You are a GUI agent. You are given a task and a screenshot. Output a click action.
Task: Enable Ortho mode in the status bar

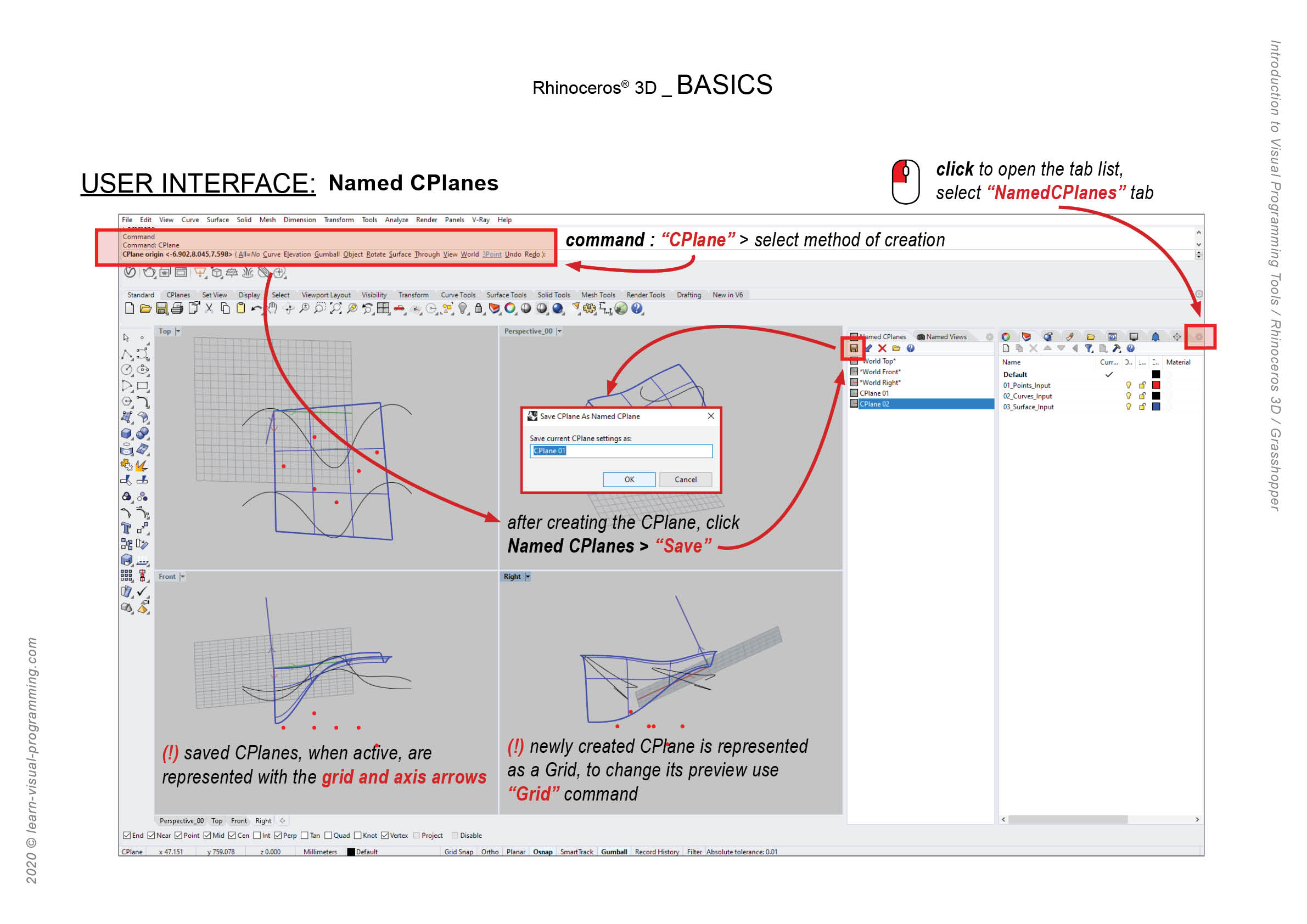(x=490, y=852)
